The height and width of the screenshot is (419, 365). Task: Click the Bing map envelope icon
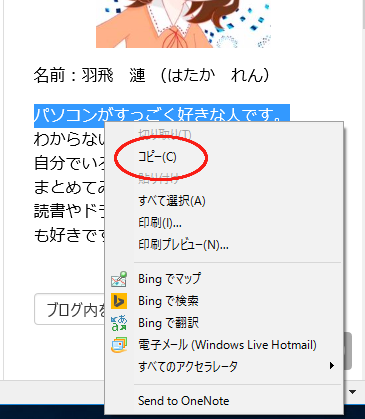[119, 279]
